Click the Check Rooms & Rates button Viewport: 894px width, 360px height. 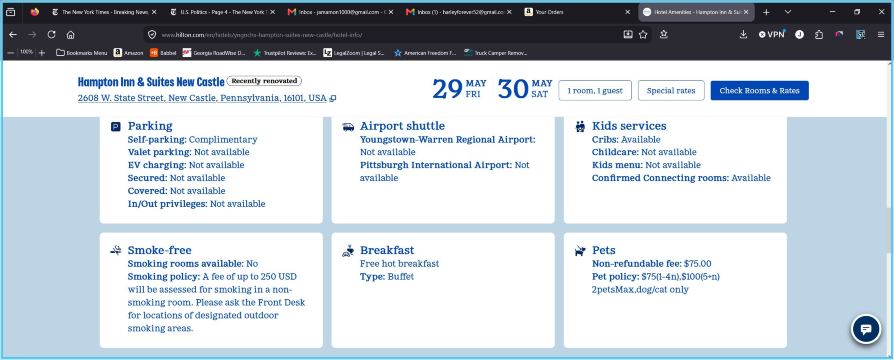[x=759, y=91]
